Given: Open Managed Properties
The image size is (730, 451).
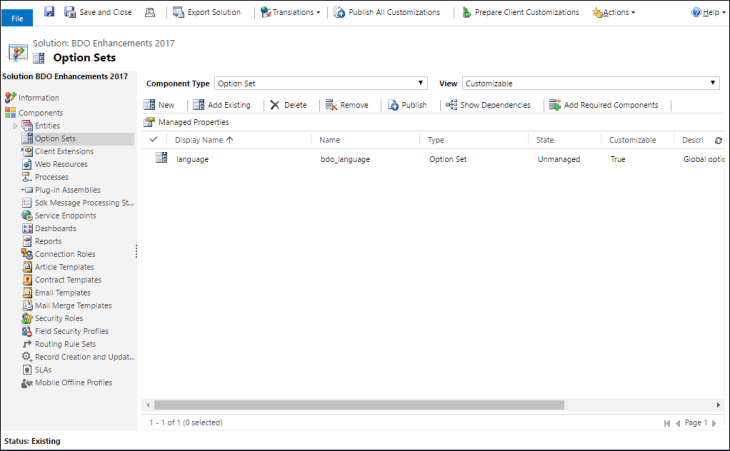Looking at the screenshot, I should click(x=186, y=122).
